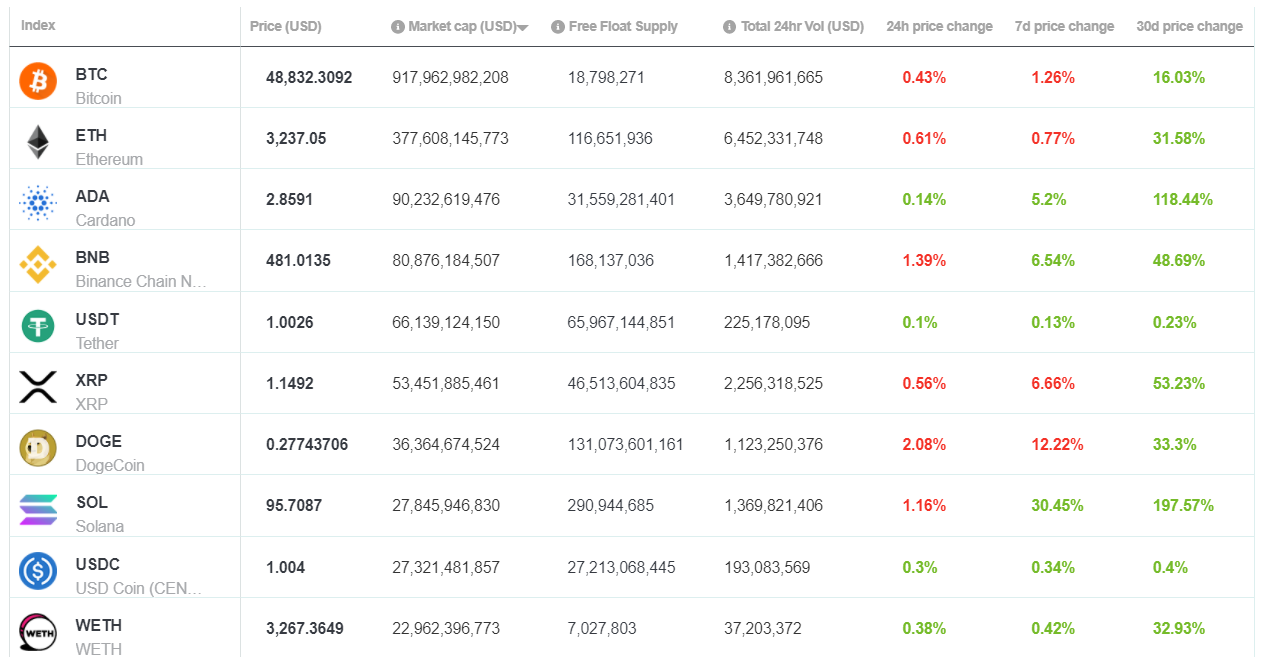Click the info icon beside Market cap (USD)
This screenshot has height=657, width=1262.
point(397,27)
